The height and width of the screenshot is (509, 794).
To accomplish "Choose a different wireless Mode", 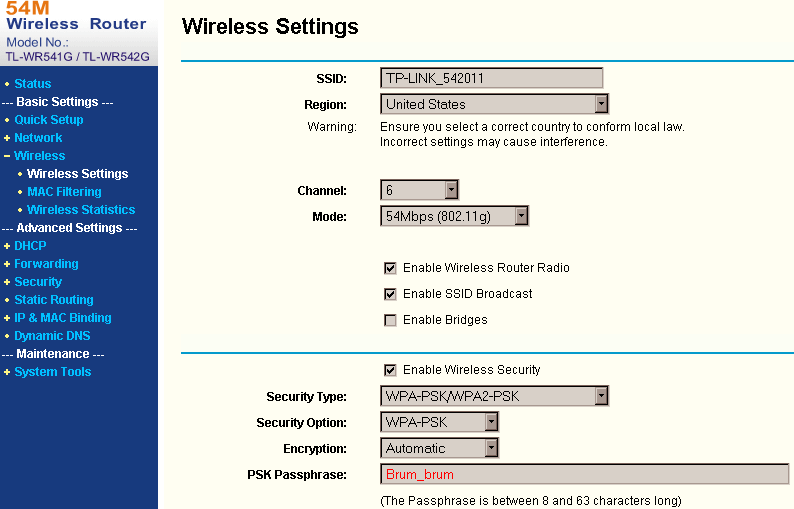I will click(x=454, y=216).
